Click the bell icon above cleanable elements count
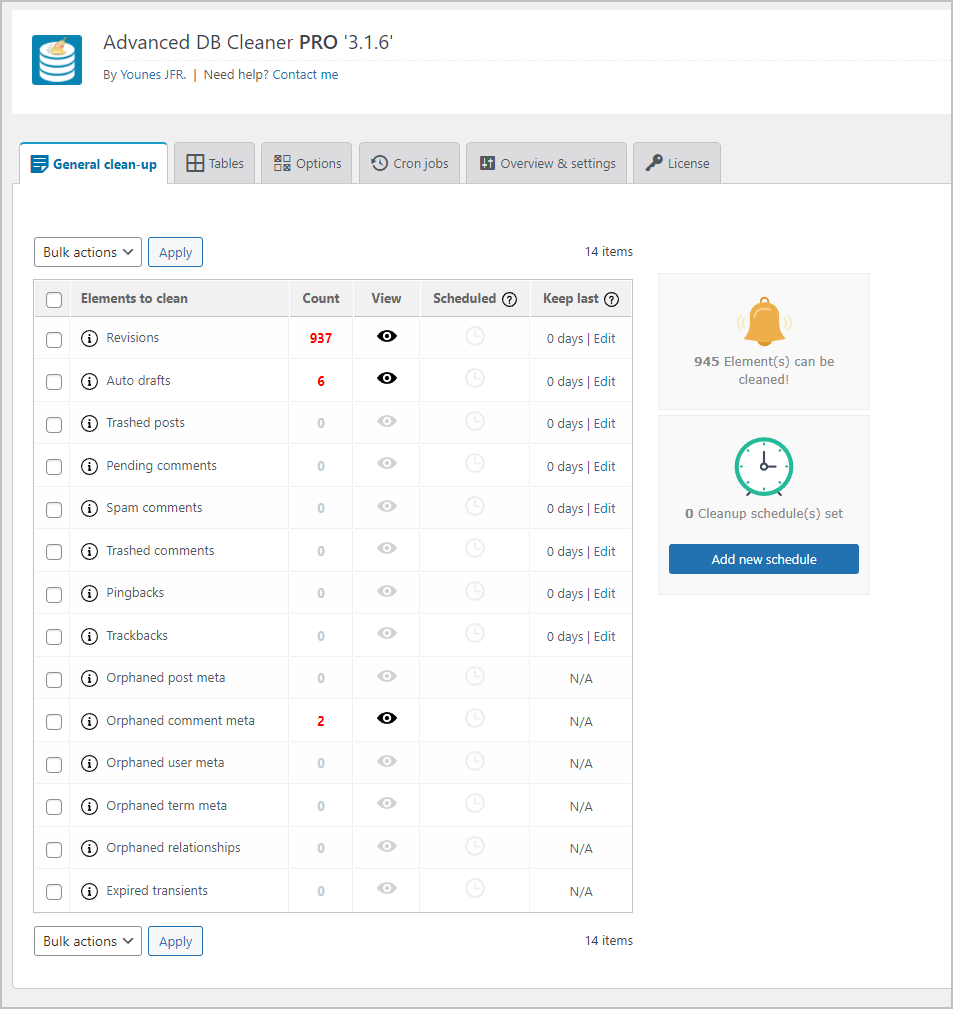This screenshot has width=953, height=1009. click(x=763, y=322)
